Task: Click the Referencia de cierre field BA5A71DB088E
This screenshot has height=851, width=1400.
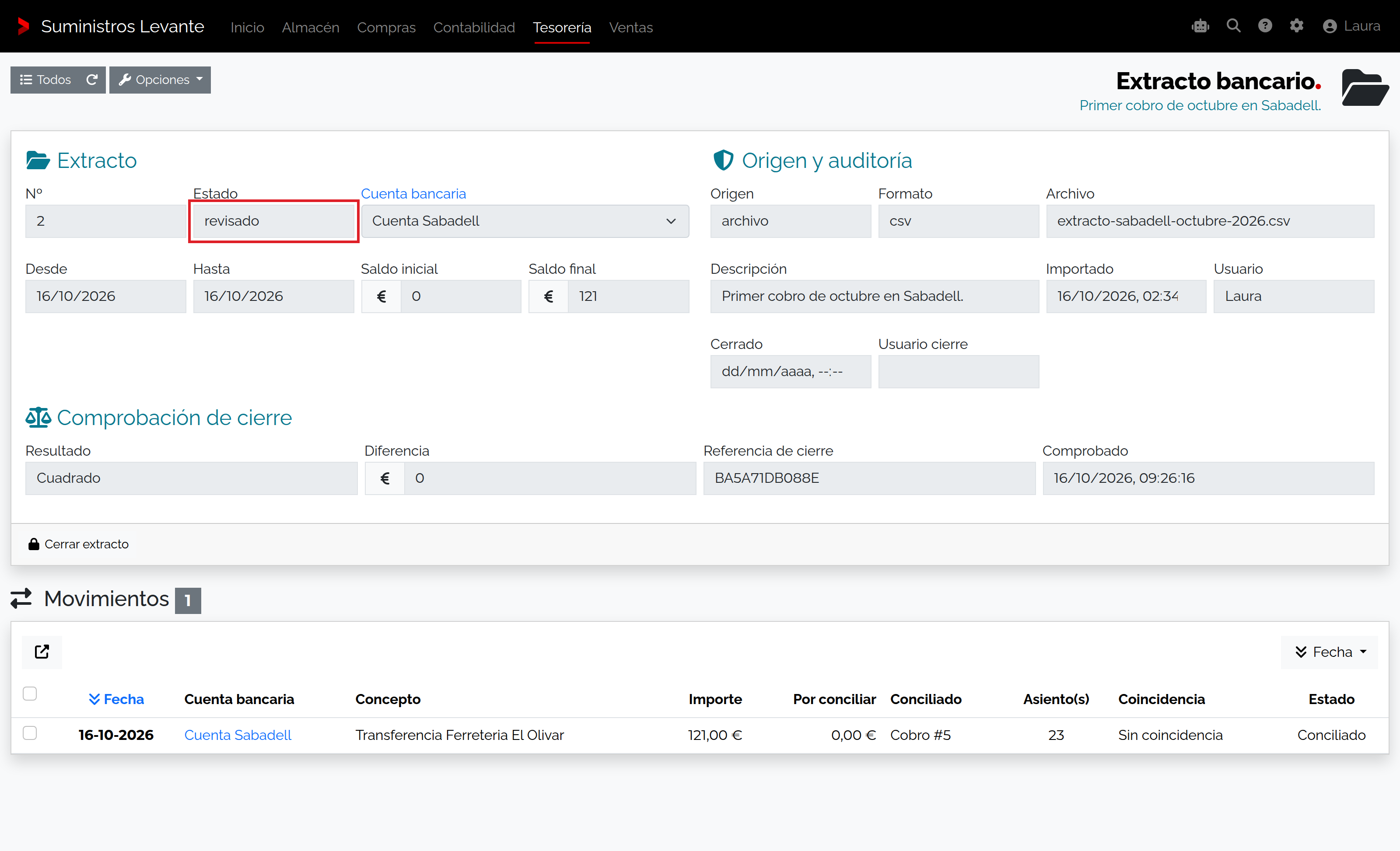Action: [869, 478]
